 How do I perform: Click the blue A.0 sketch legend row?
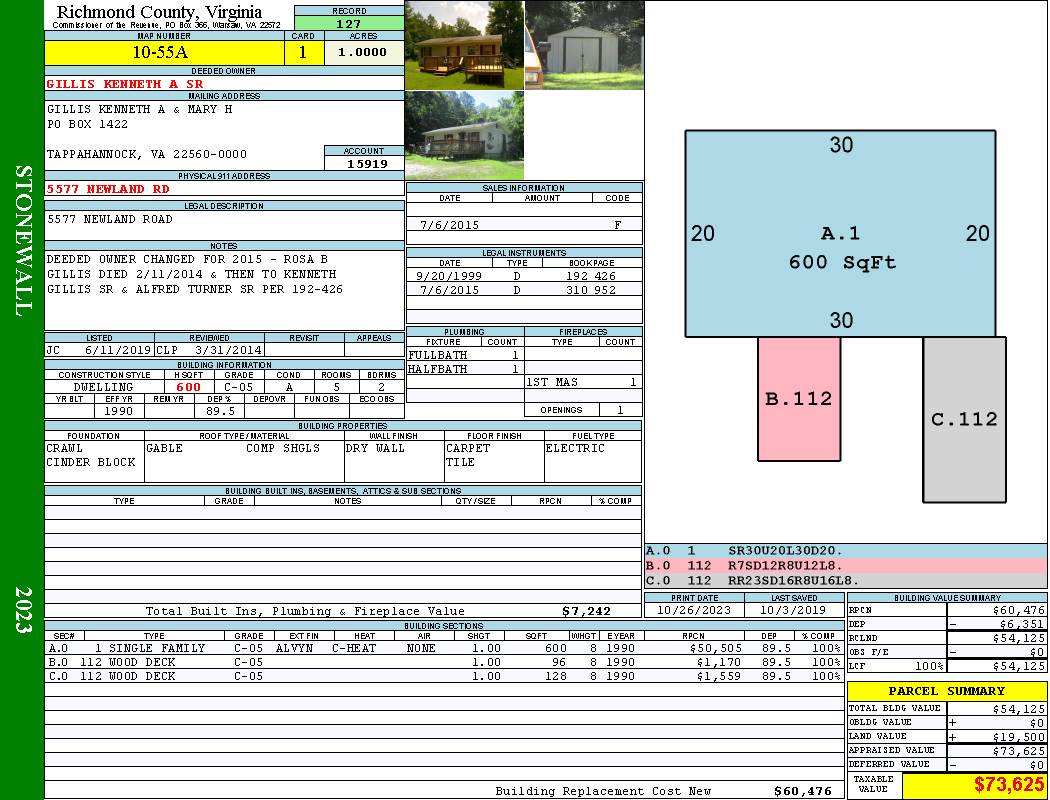[845, 551]
